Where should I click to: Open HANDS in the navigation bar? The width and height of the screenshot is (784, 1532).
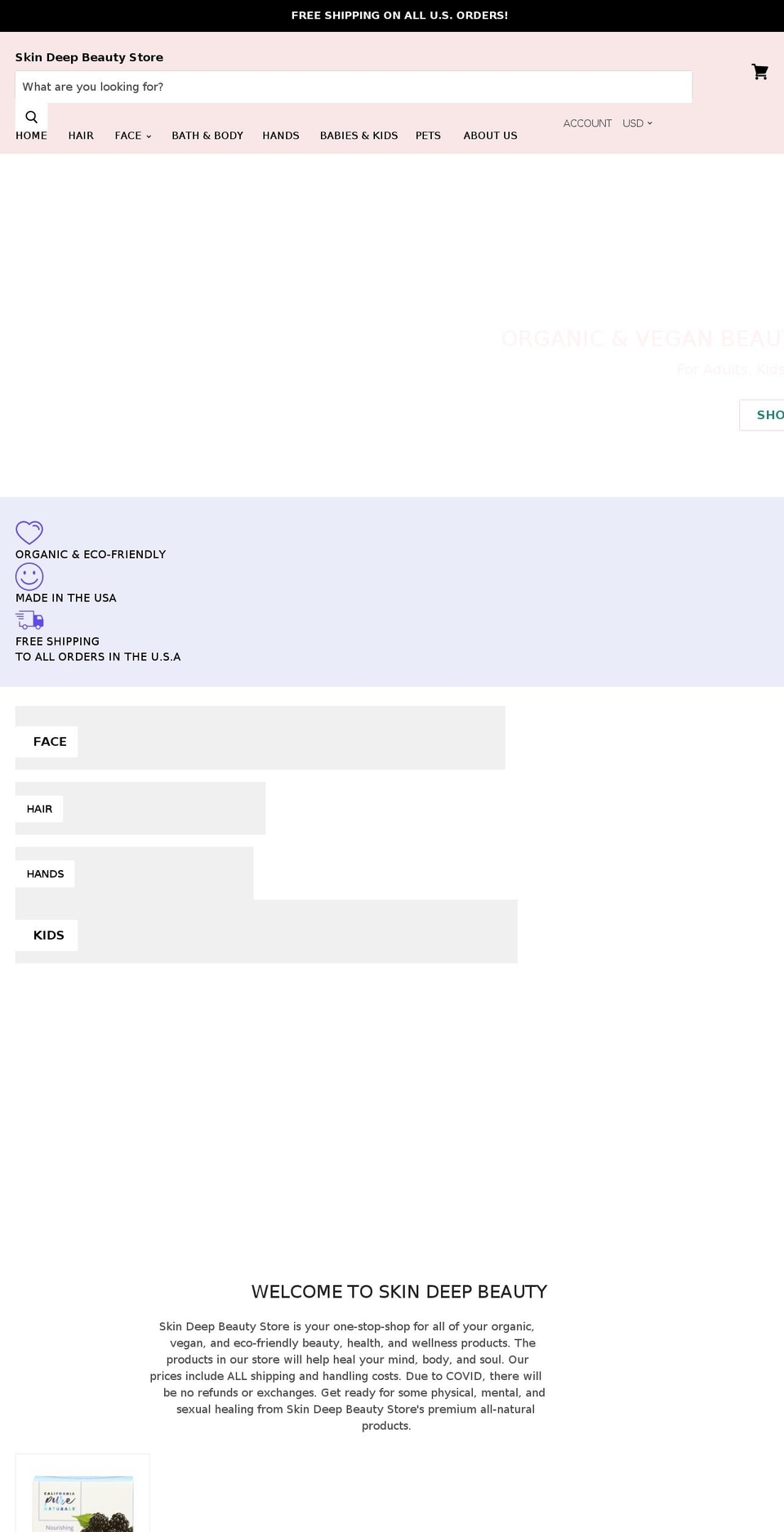pyautogui.click(x=281, y=136)
